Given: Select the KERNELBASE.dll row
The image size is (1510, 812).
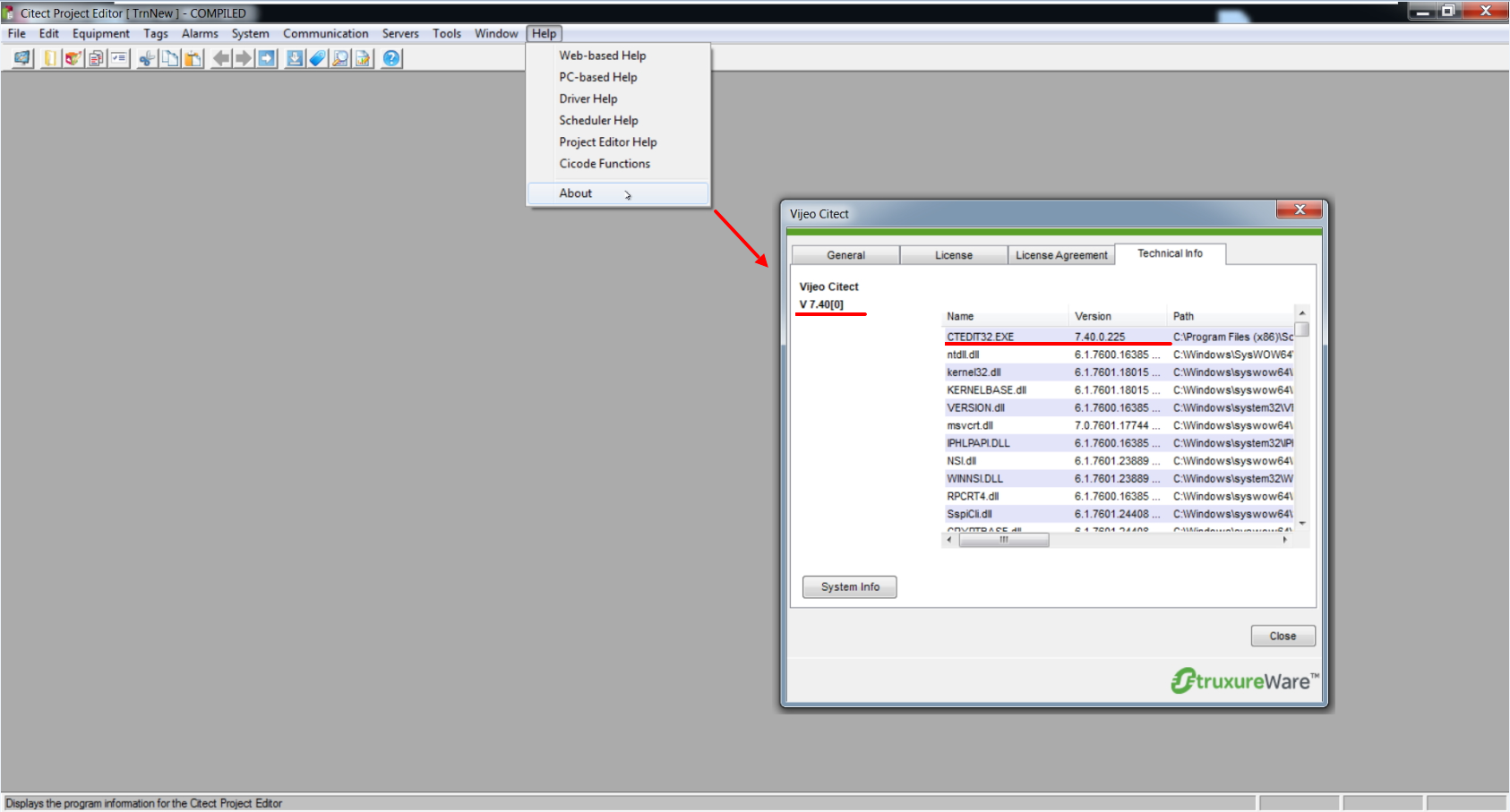Looking at the screenshot, I should (1119, 390).
